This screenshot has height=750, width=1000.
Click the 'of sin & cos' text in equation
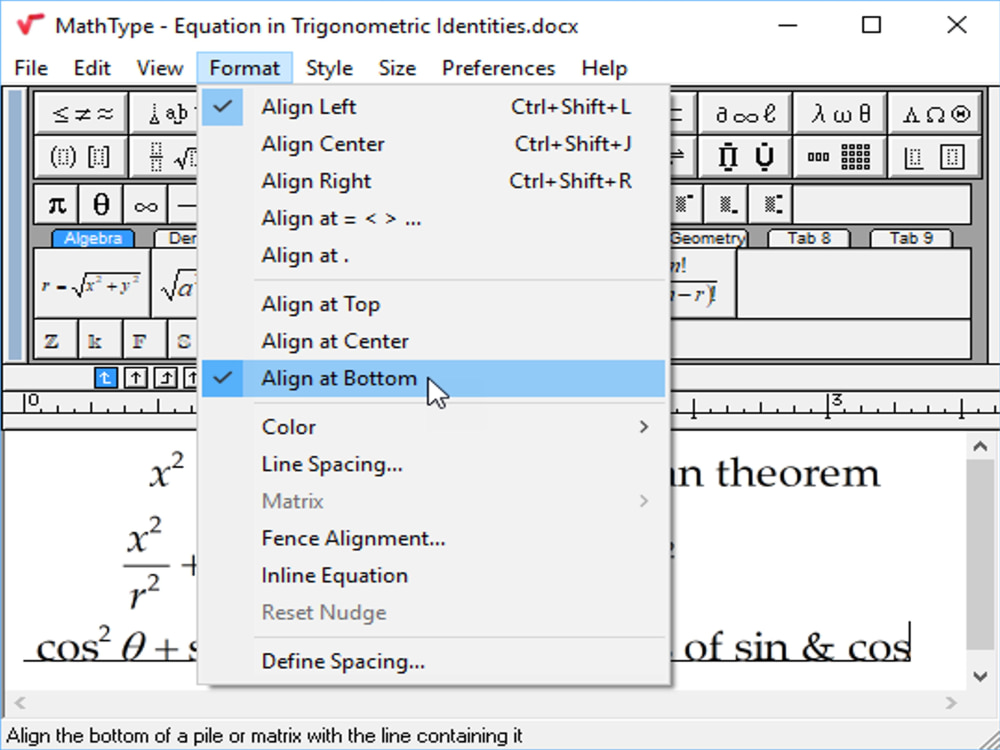(x=797, y=647)
